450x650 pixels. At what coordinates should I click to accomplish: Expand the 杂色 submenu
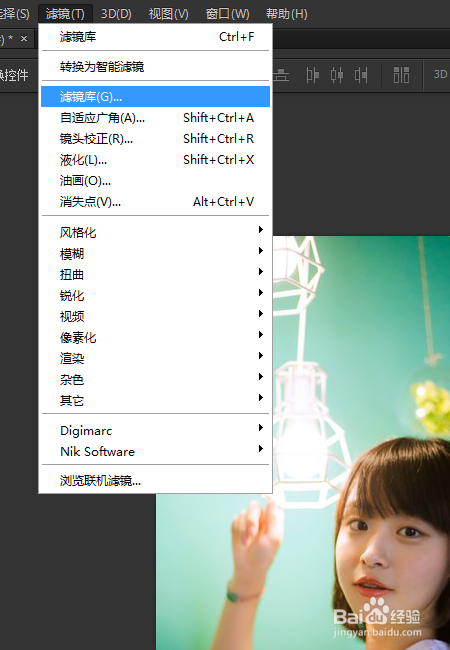155,379
